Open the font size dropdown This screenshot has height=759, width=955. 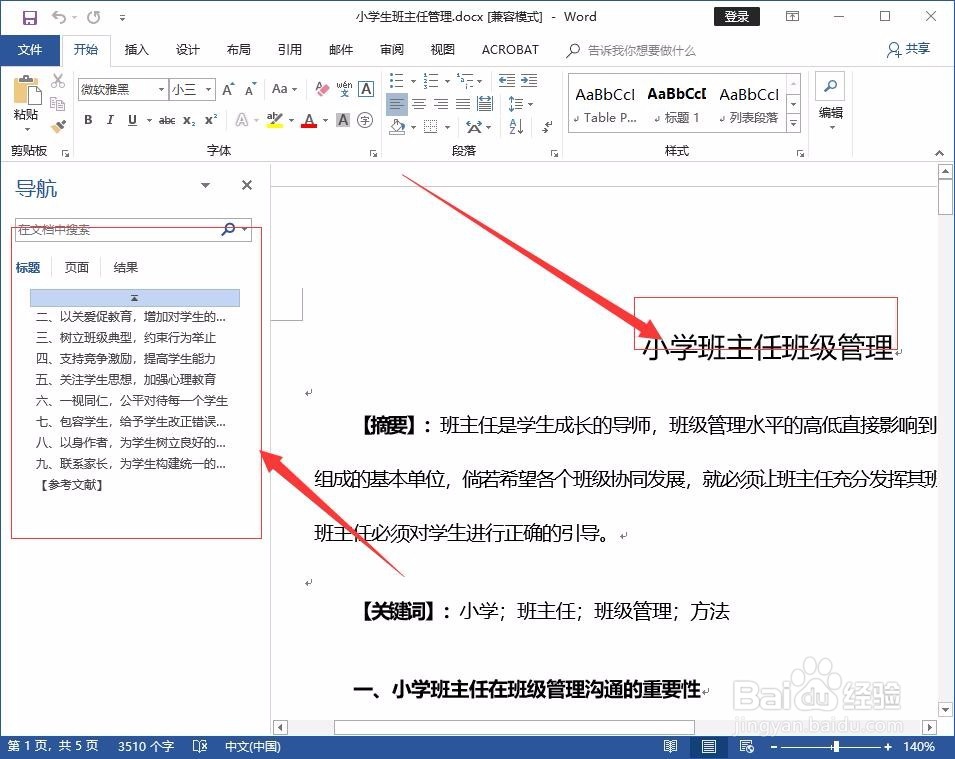pyautogui.click(x=207, y=89)
